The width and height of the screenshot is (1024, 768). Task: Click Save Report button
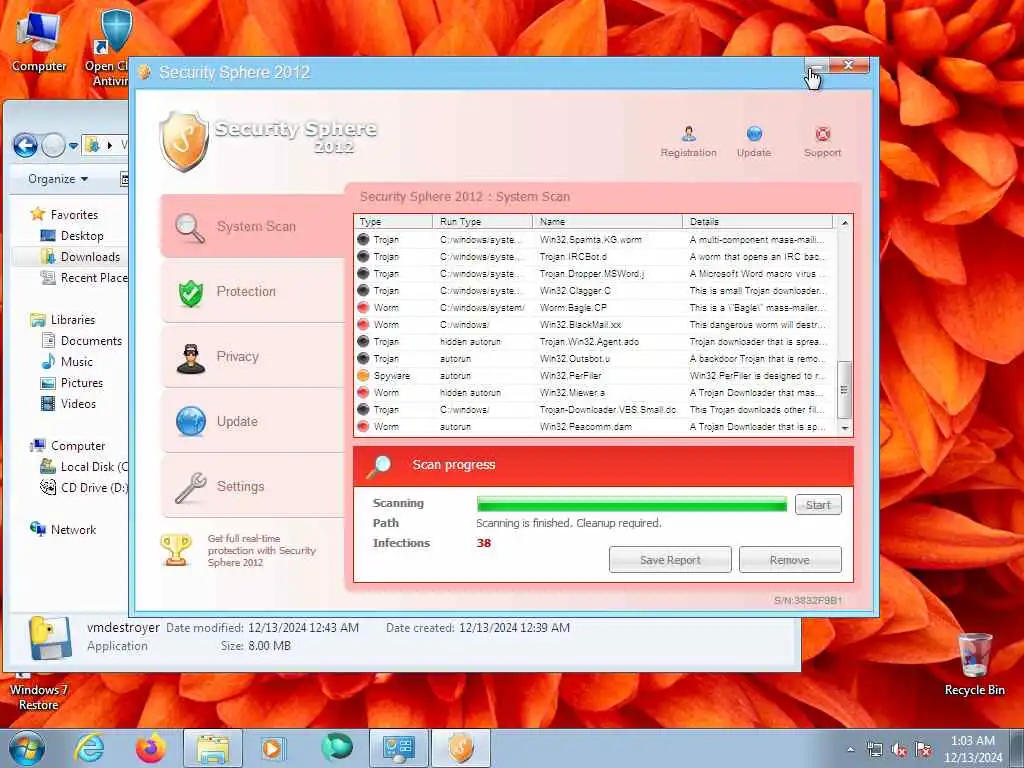(670, 560)
